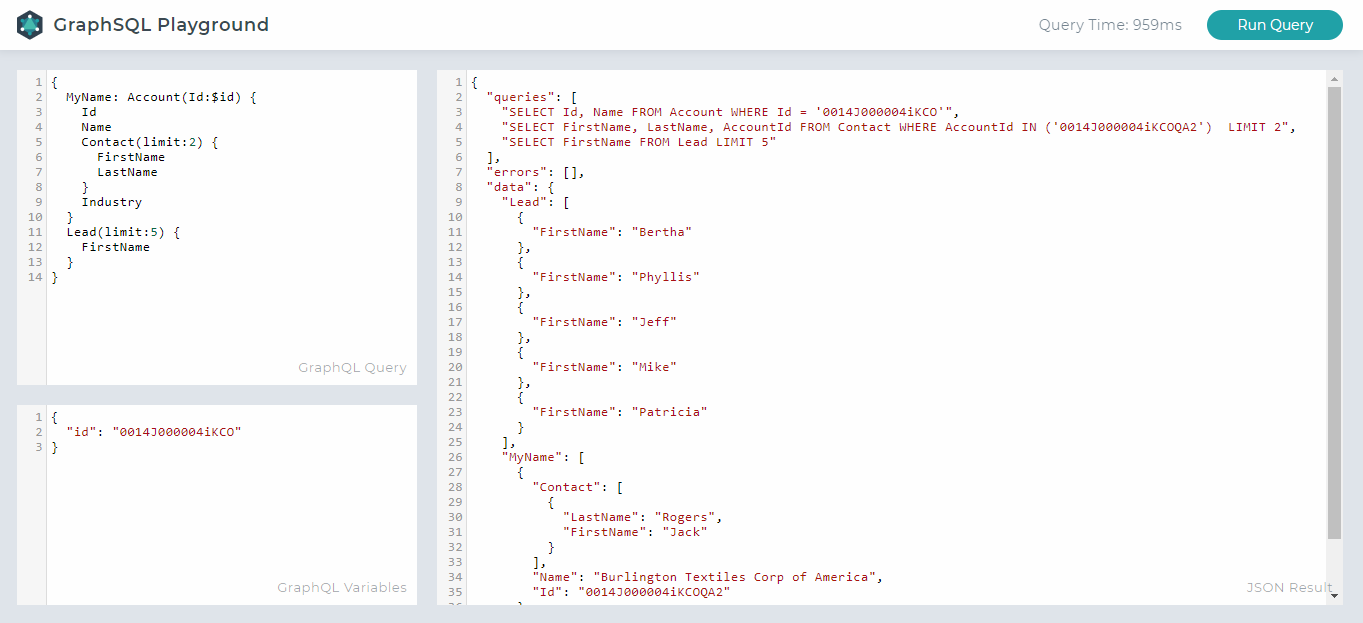Click the GraphSQL Playground hexagon logo
This screenshot has height=623, width=1363.
click(29, 24)
